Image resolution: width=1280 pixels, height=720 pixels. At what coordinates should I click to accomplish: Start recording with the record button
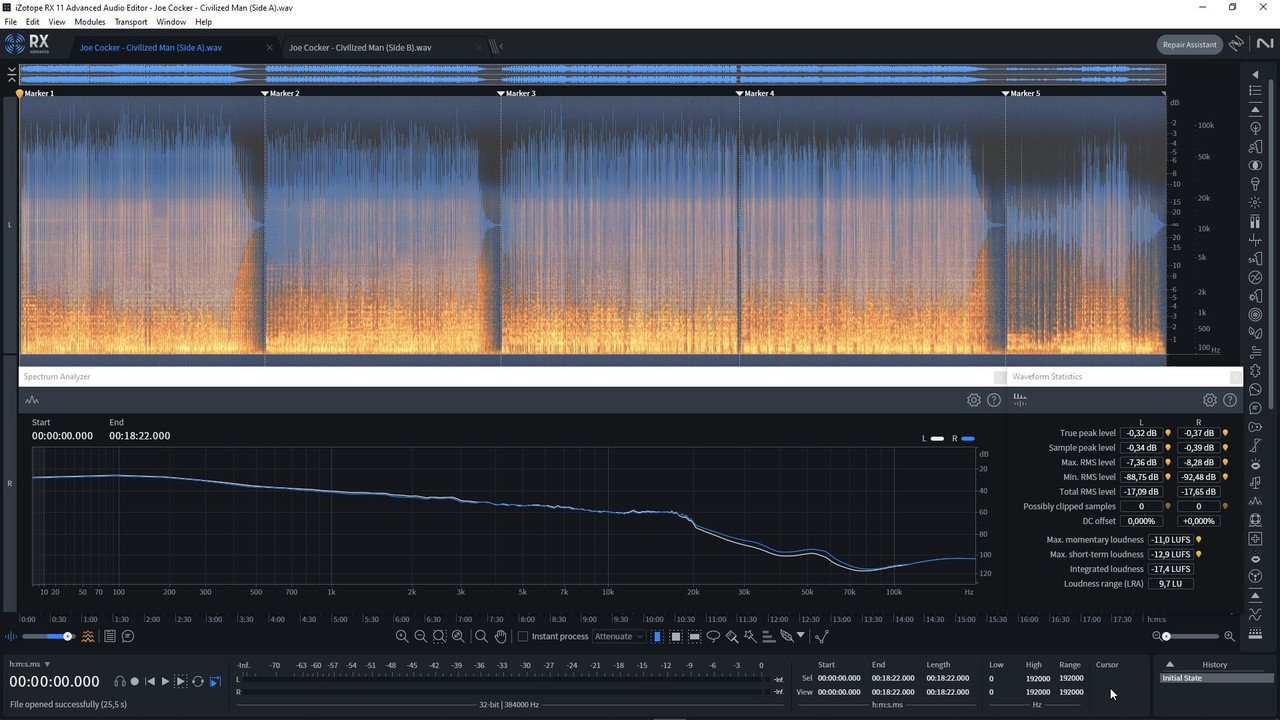coord(135,681)
